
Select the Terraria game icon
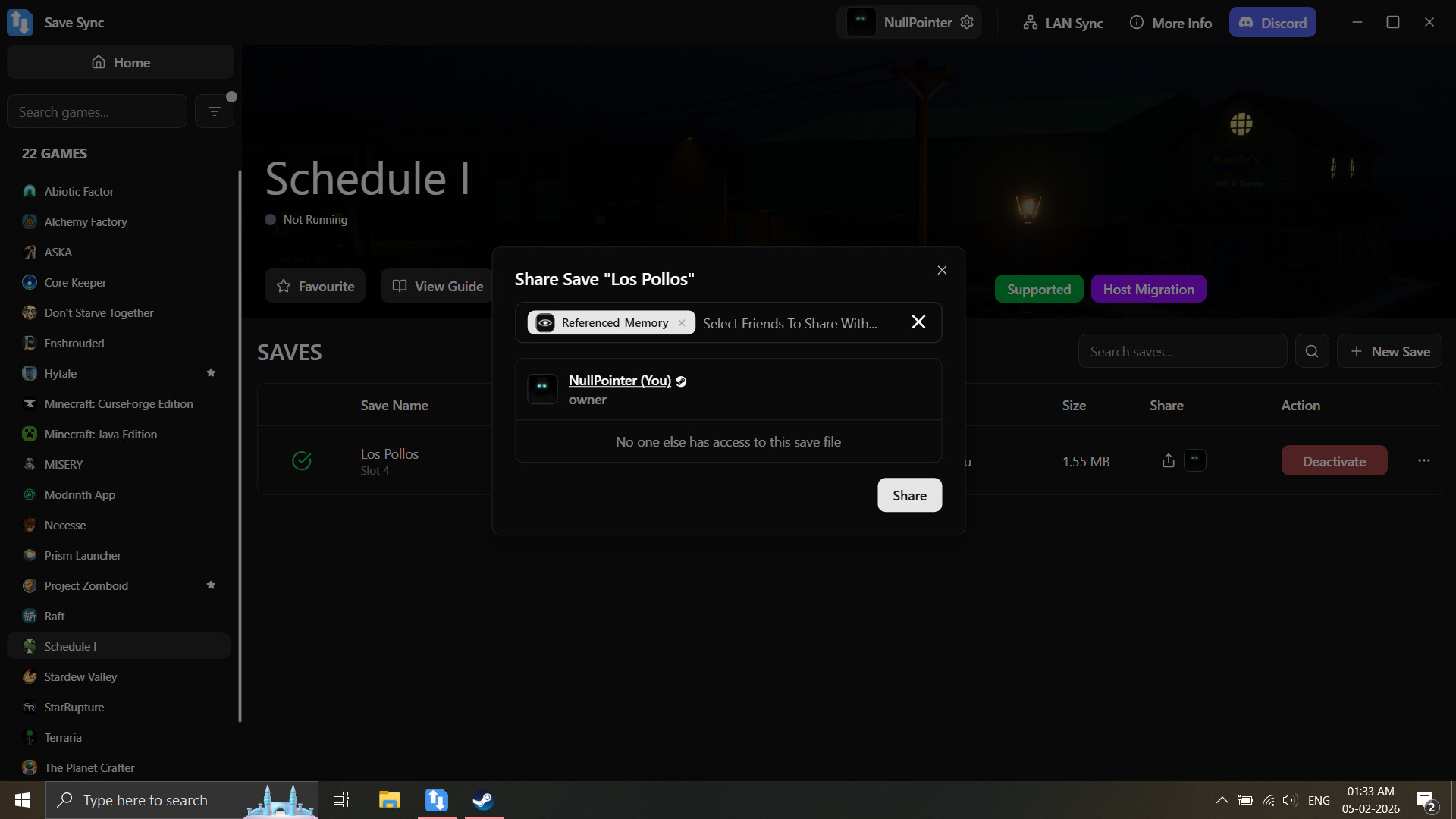(x=29, y=737)
